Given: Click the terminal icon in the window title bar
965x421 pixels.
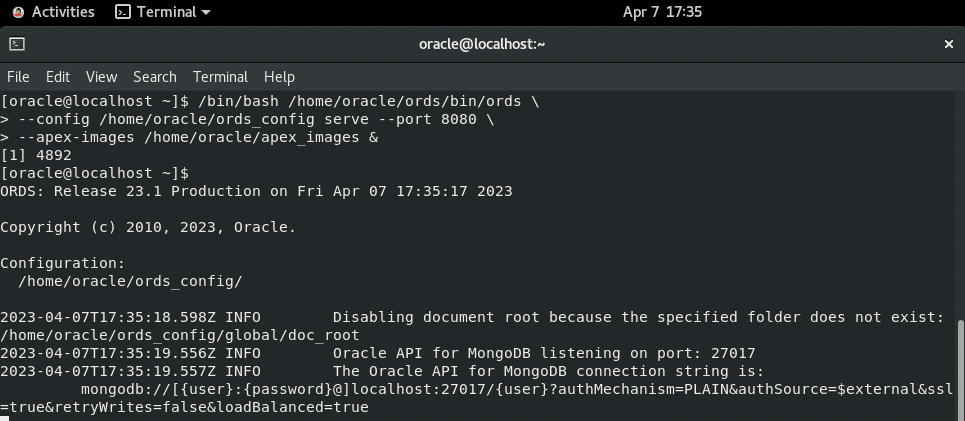Looking at the screenshot, I should [x=17, y=44].
